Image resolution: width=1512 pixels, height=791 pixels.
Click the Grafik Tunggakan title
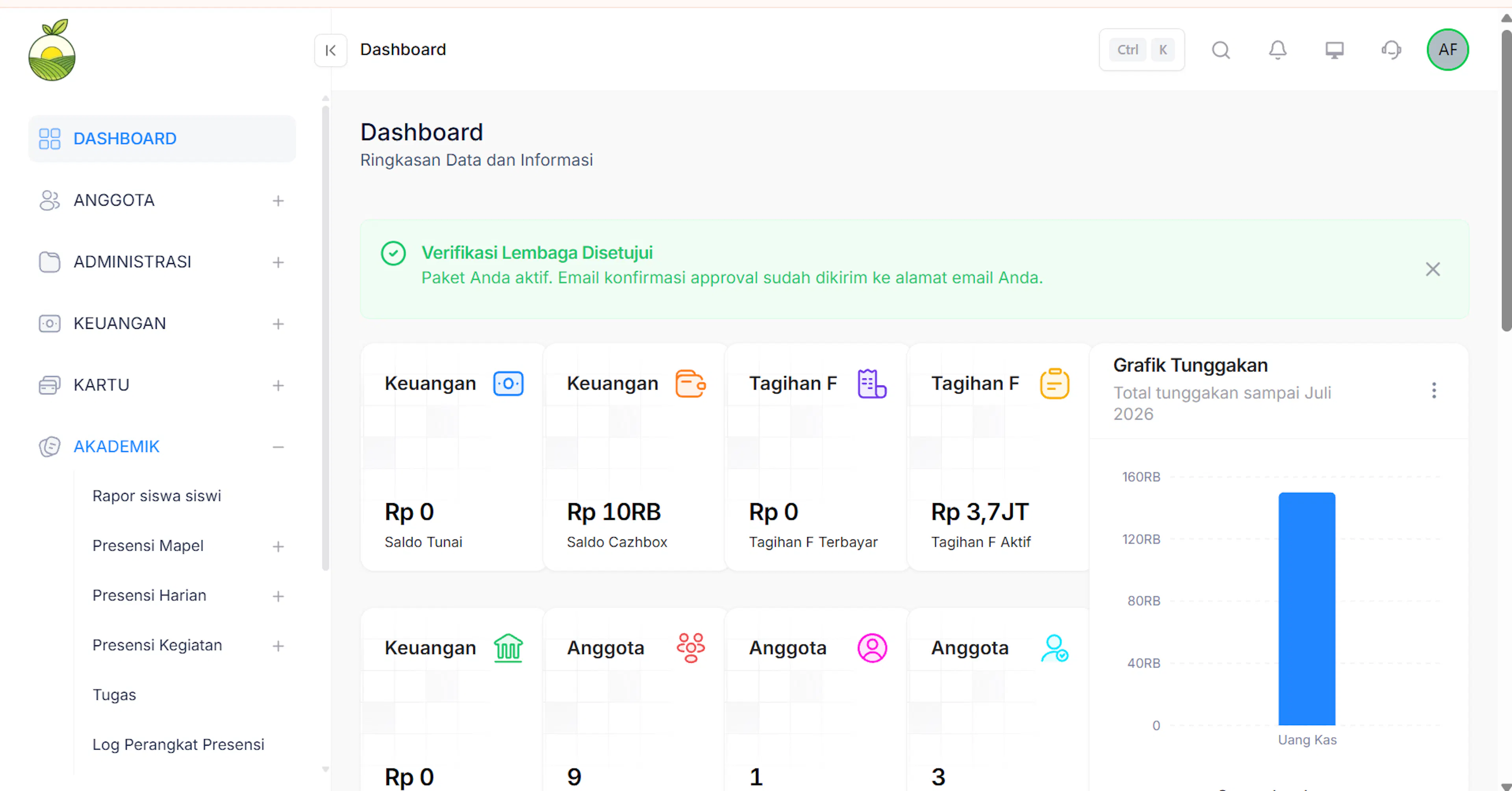click(x=1190, y=365)
